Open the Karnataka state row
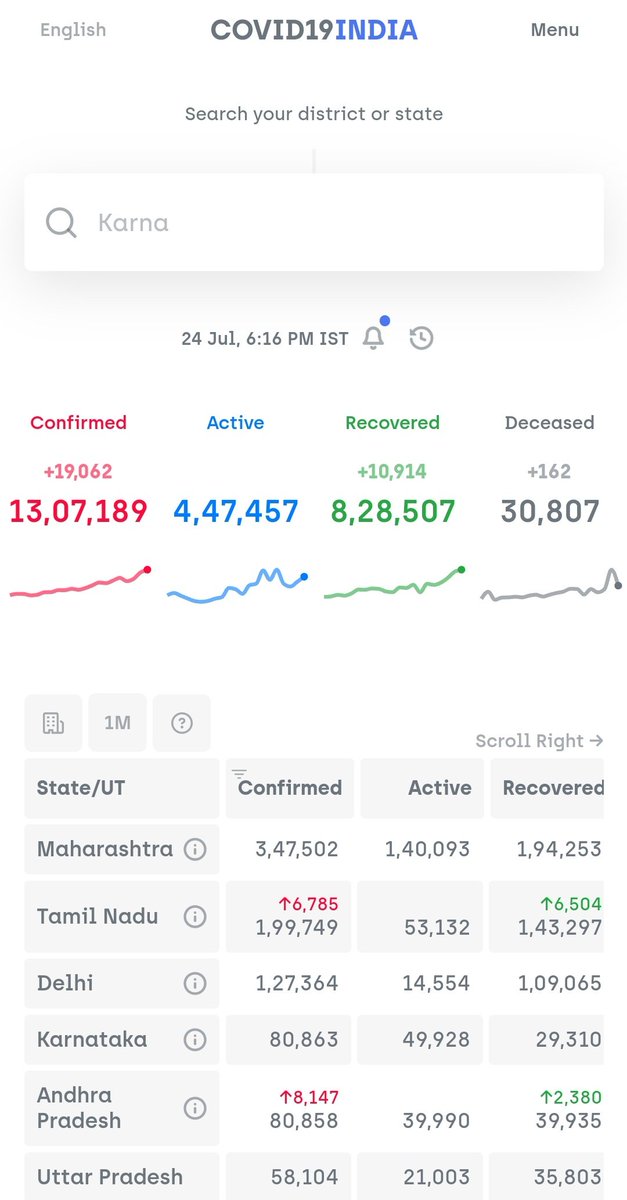The image size is (627, 1200). (314, 1040)
